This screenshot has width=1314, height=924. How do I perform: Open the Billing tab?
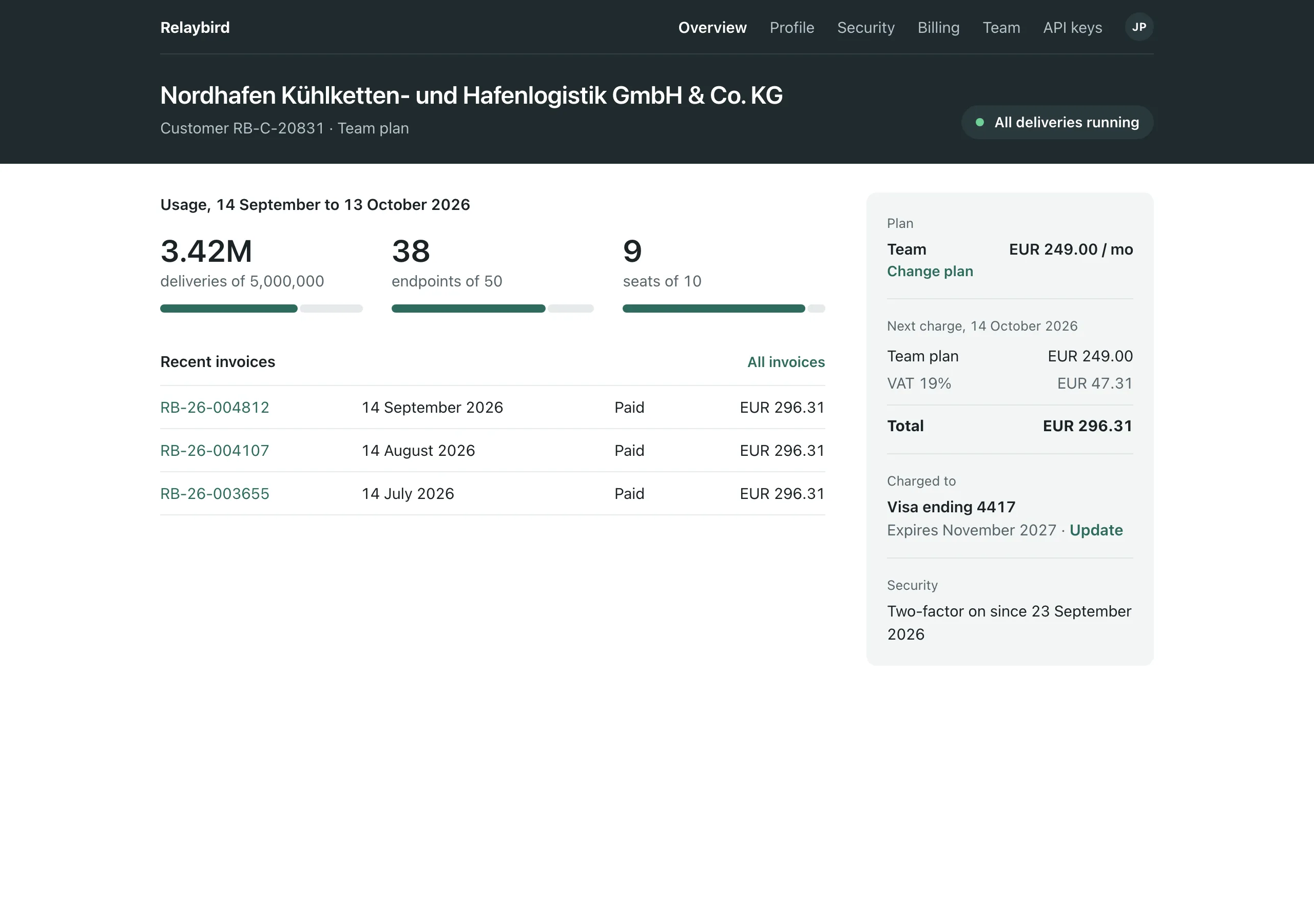pos(938,28)
